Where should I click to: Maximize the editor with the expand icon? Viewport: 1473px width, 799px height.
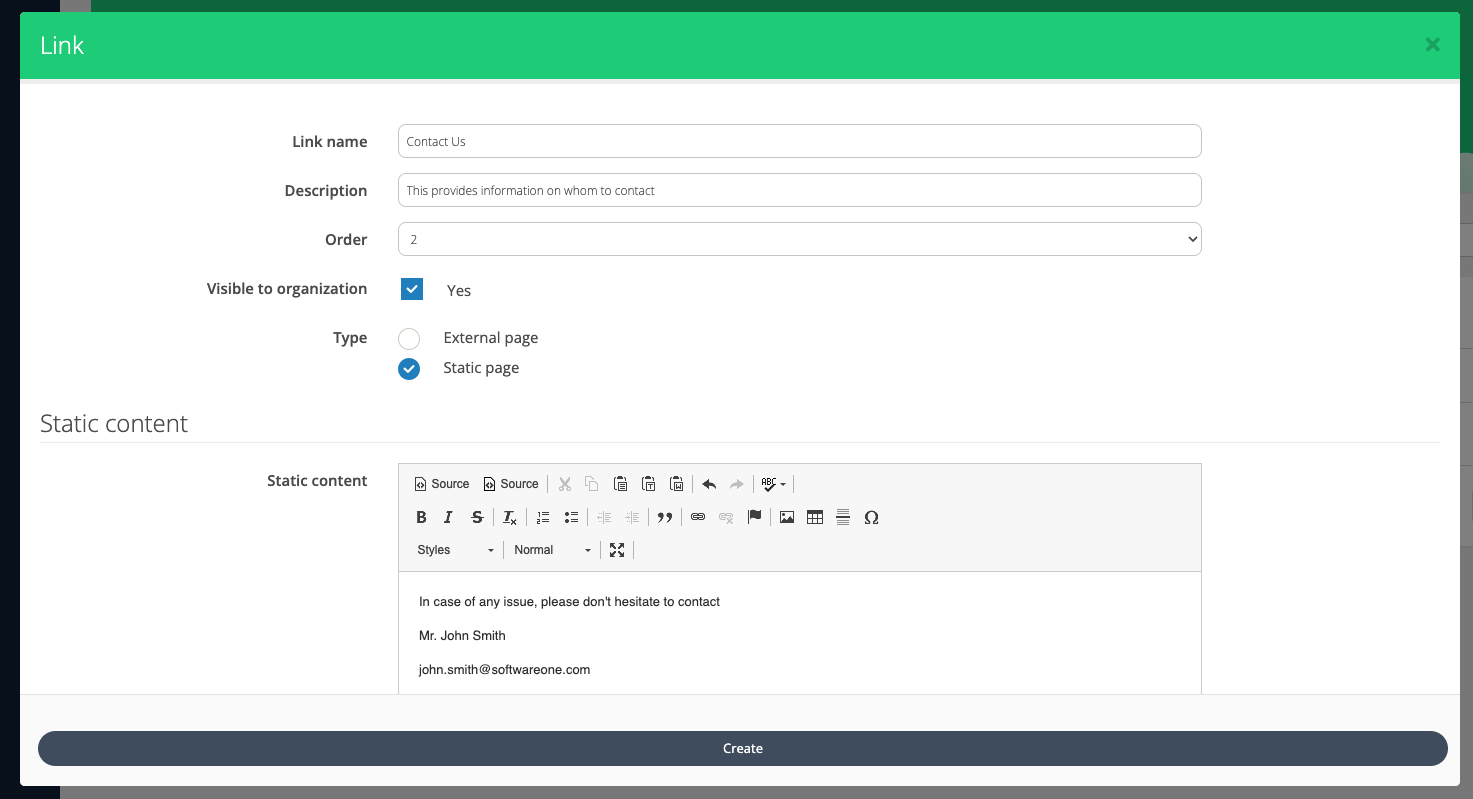point(617,550)
